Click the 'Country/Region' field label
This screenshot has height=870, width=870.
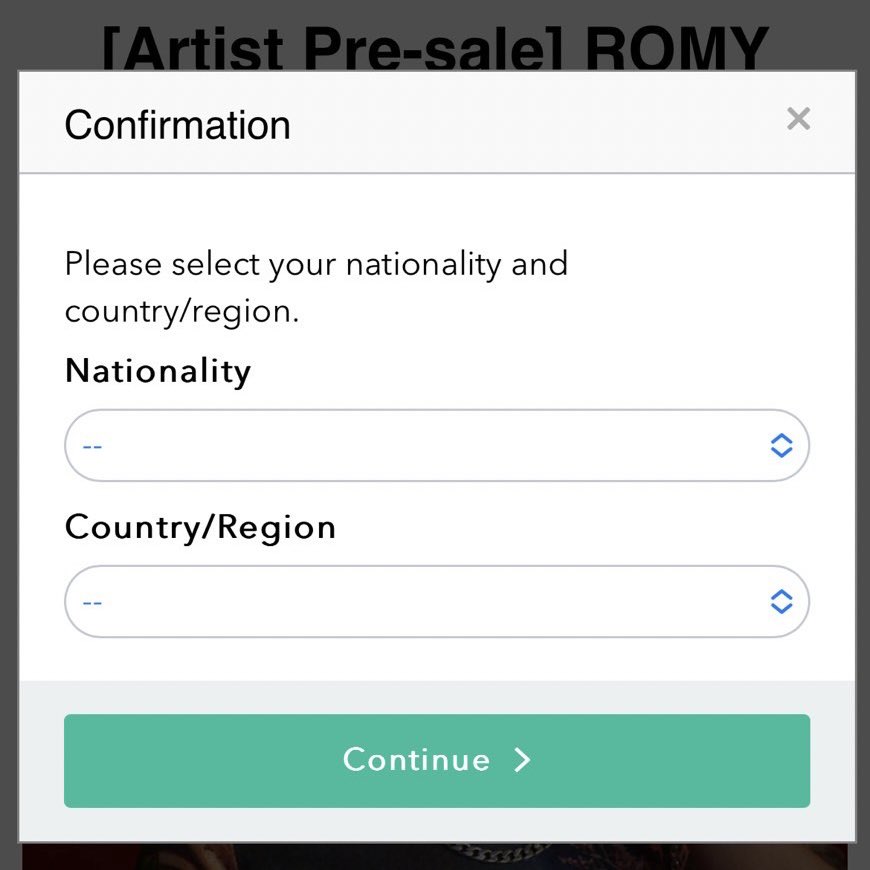tap(200, 527)
